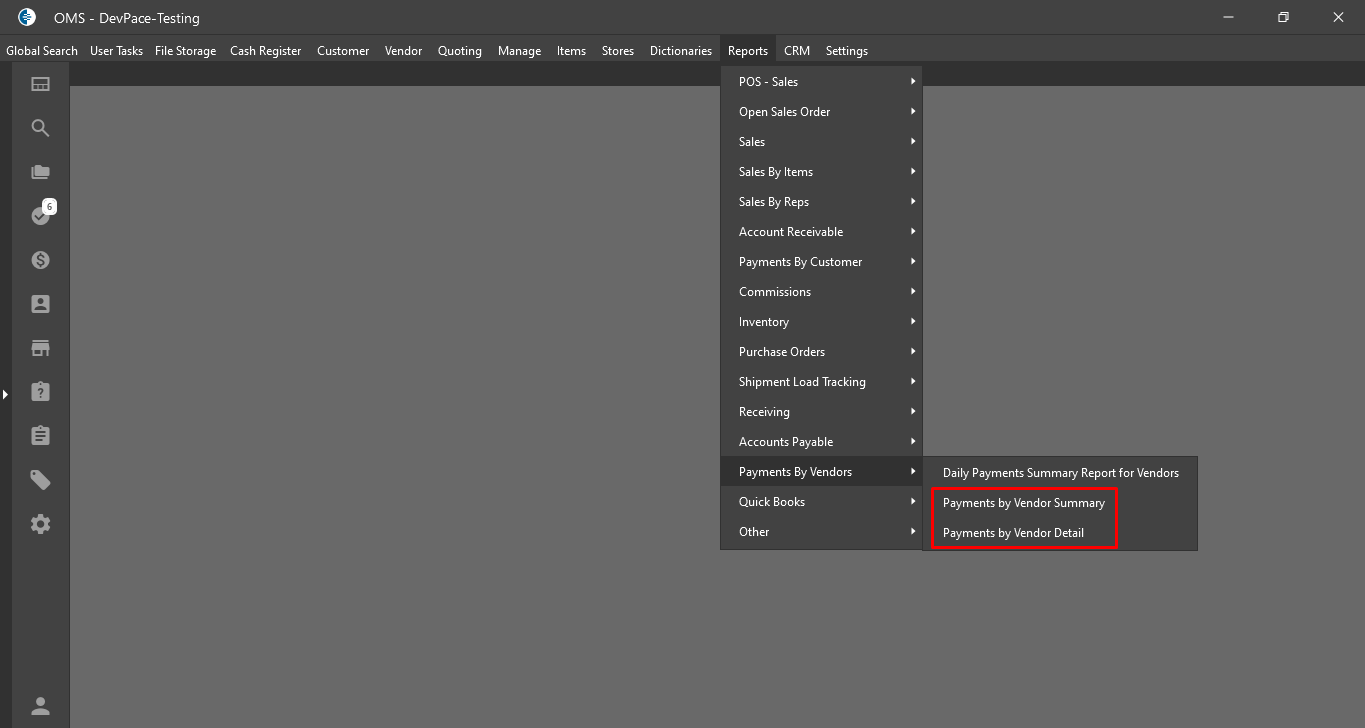Expand the sidebar with the white arrow

coord(5,395)
